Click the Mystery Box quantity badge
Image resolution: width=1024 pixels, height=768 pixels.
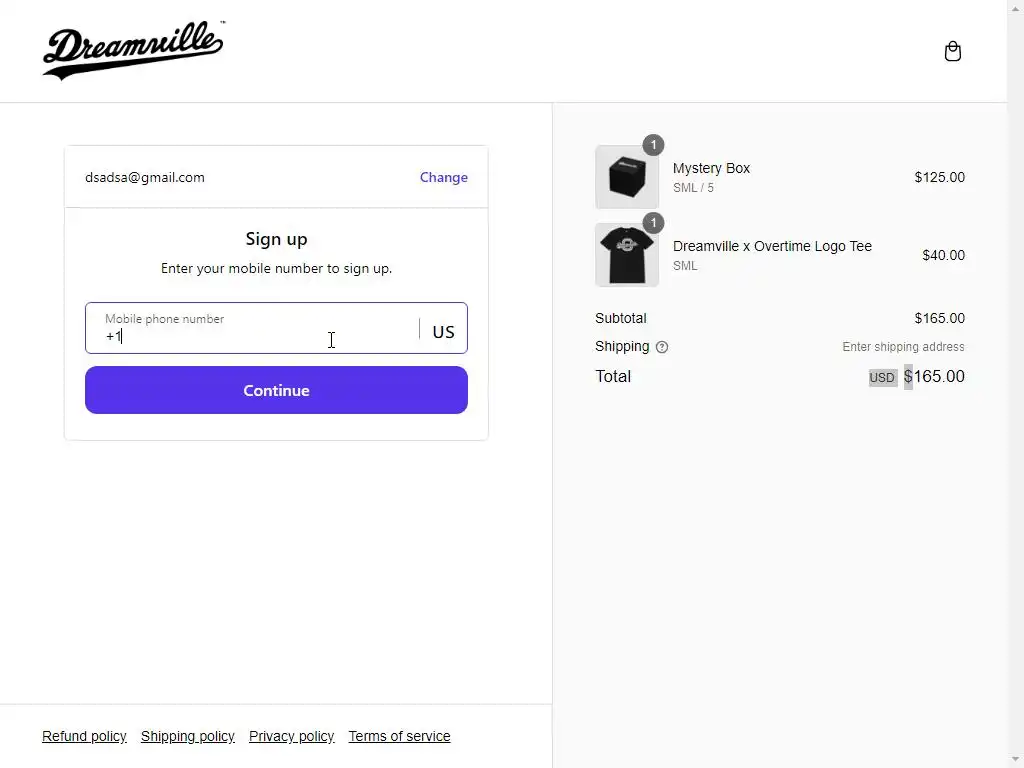(x=653, y=145)
